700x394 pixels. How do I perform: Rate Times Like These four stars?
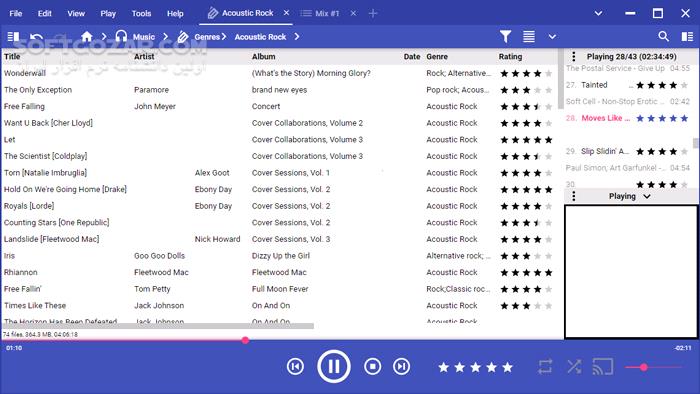[538, 306]
